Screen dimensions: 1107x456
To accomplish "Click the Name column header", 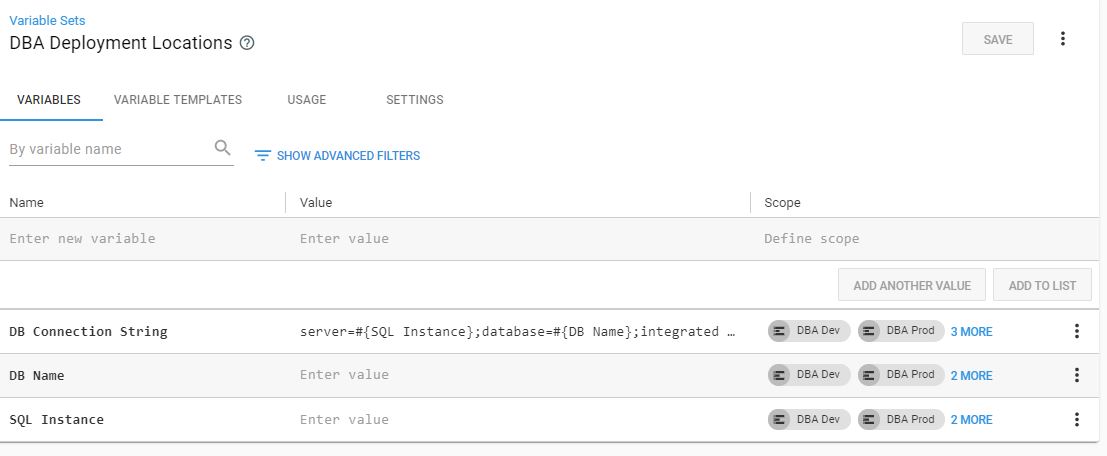I will coord(26,203).
